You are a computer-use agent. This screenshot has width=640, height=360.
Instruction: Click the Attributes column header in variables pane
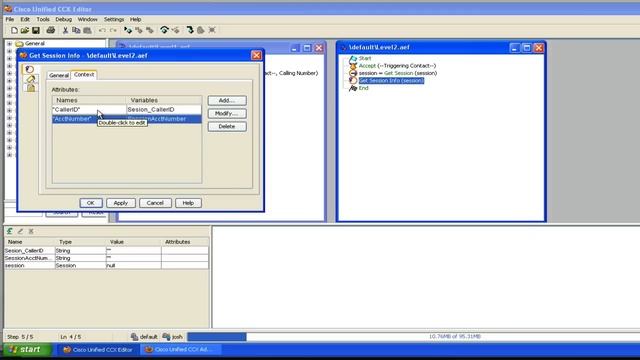tap(185, 242)
